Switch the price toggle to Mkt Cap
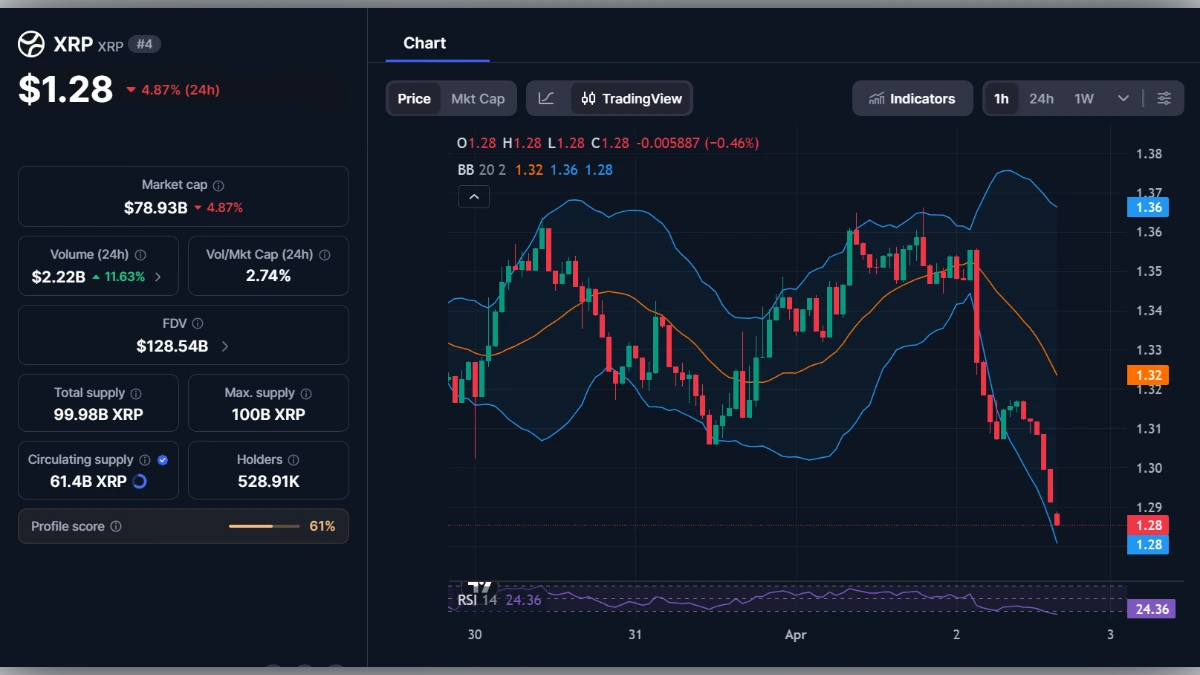 (x=477, y=98)
